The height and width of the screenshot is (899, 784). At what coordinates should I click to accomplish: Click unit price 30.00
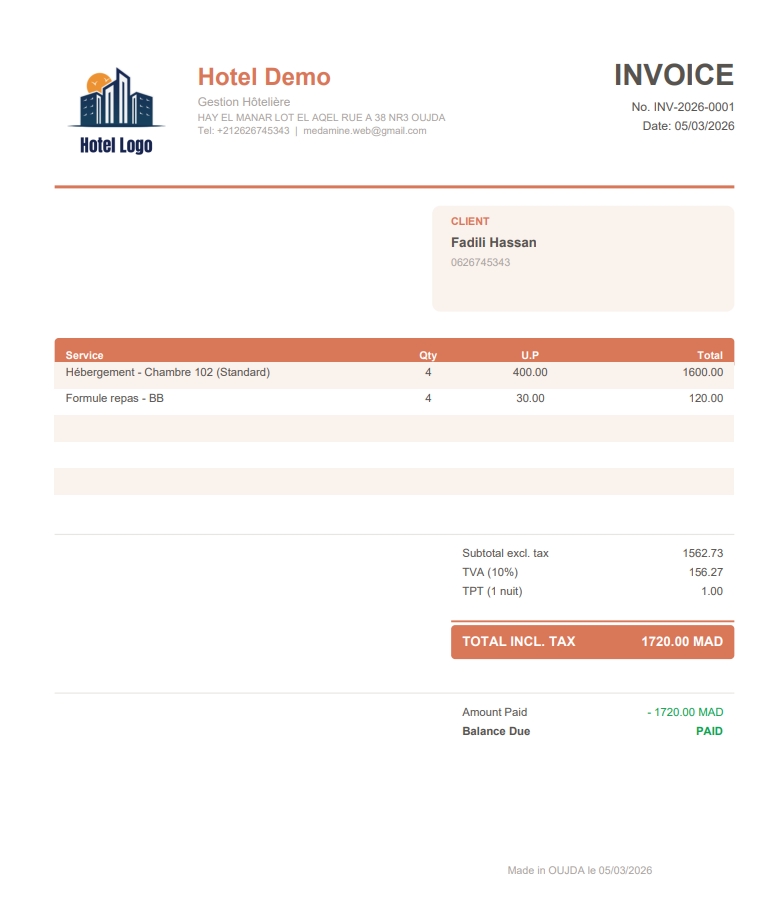tap(530, 398)
